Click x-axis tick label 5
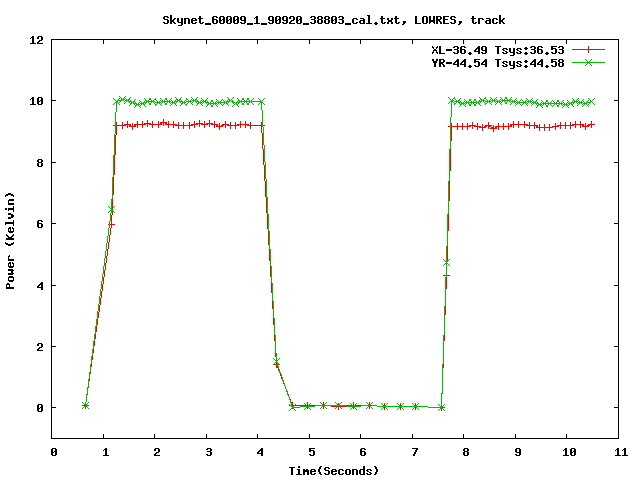 311,452
